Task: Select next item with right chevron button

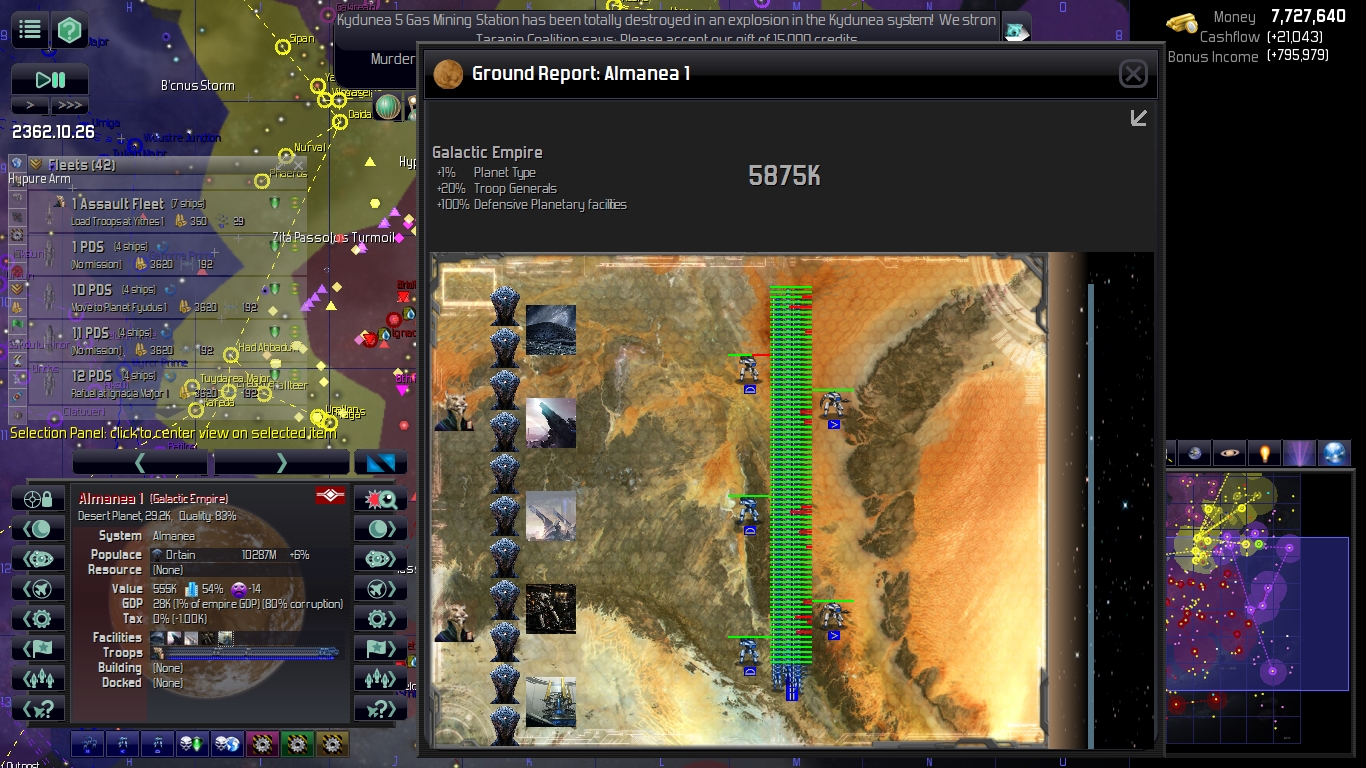Action: tap(281, 462)
